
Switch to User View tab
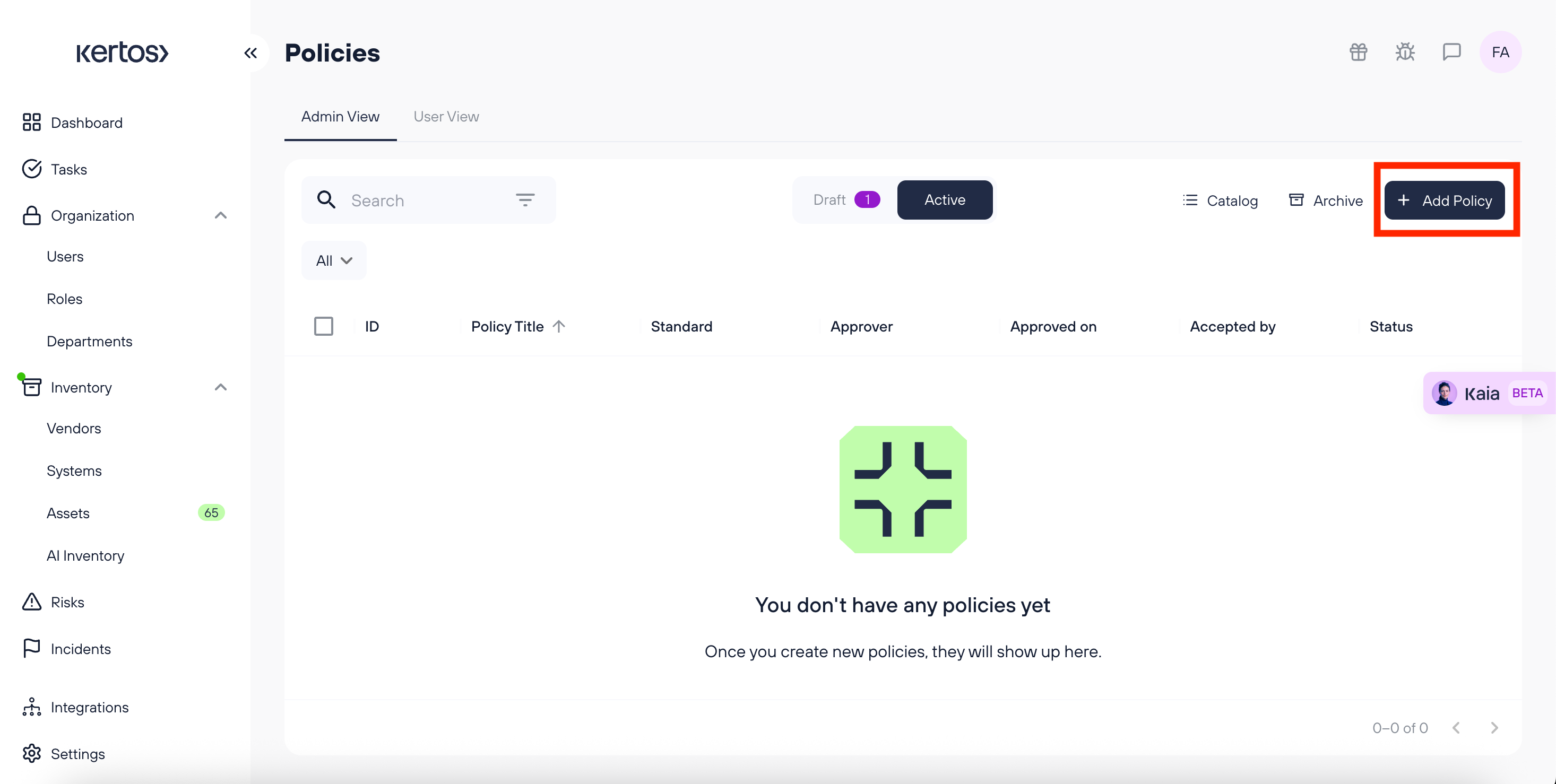[x=446, y=117]
